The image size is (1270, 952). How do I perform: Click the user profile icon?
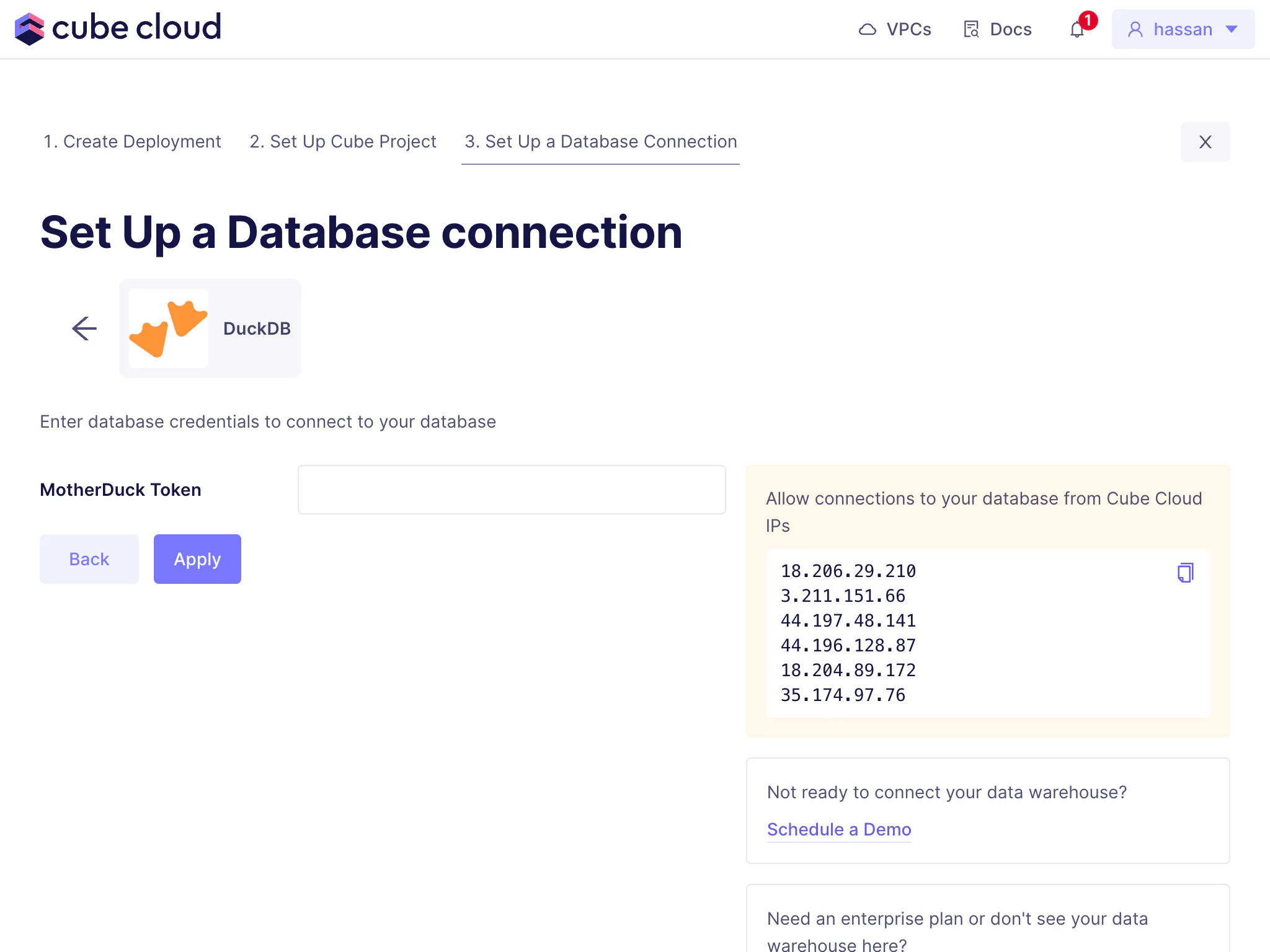coord(1135,30)
